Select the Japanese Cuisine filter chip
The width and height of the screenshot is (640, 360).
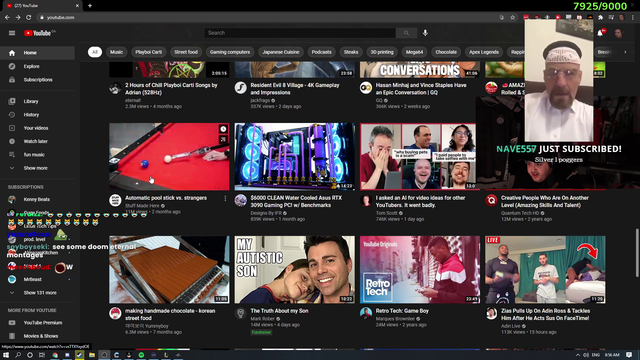click(281, 52)
